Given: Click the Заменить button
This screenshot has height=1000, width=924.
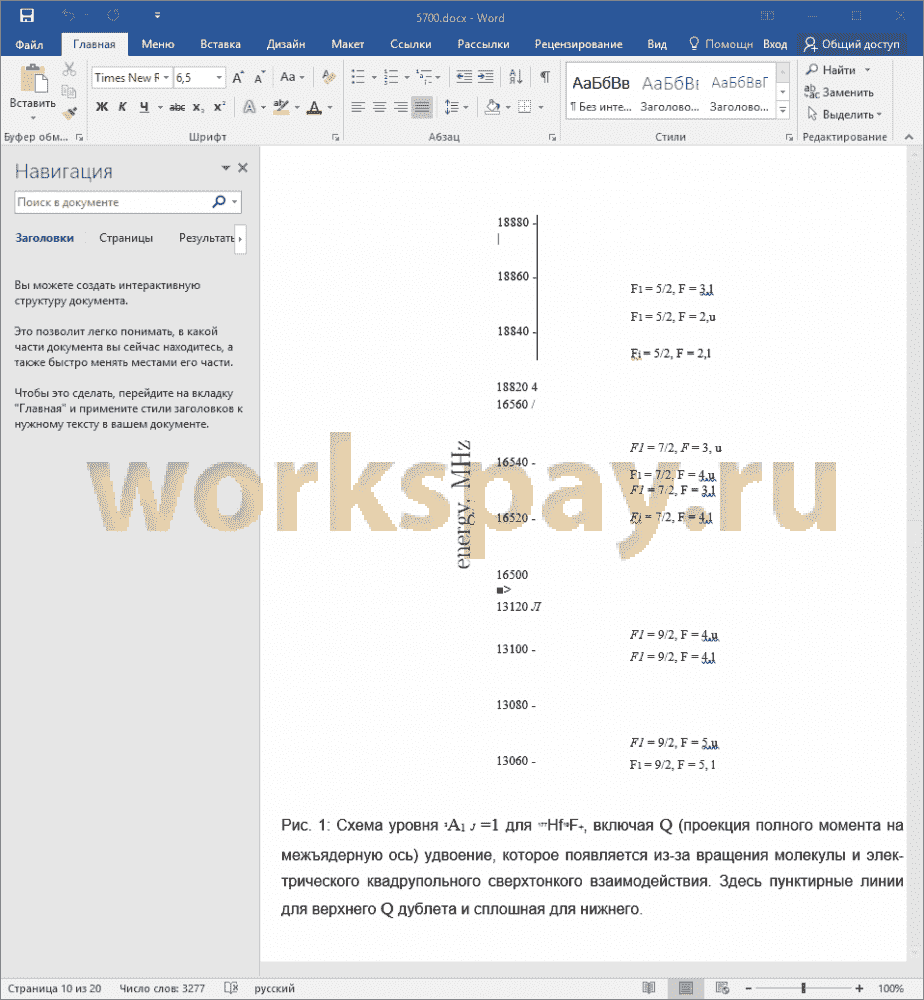Looking at the screenshot, I should click(x=839, y=92).
